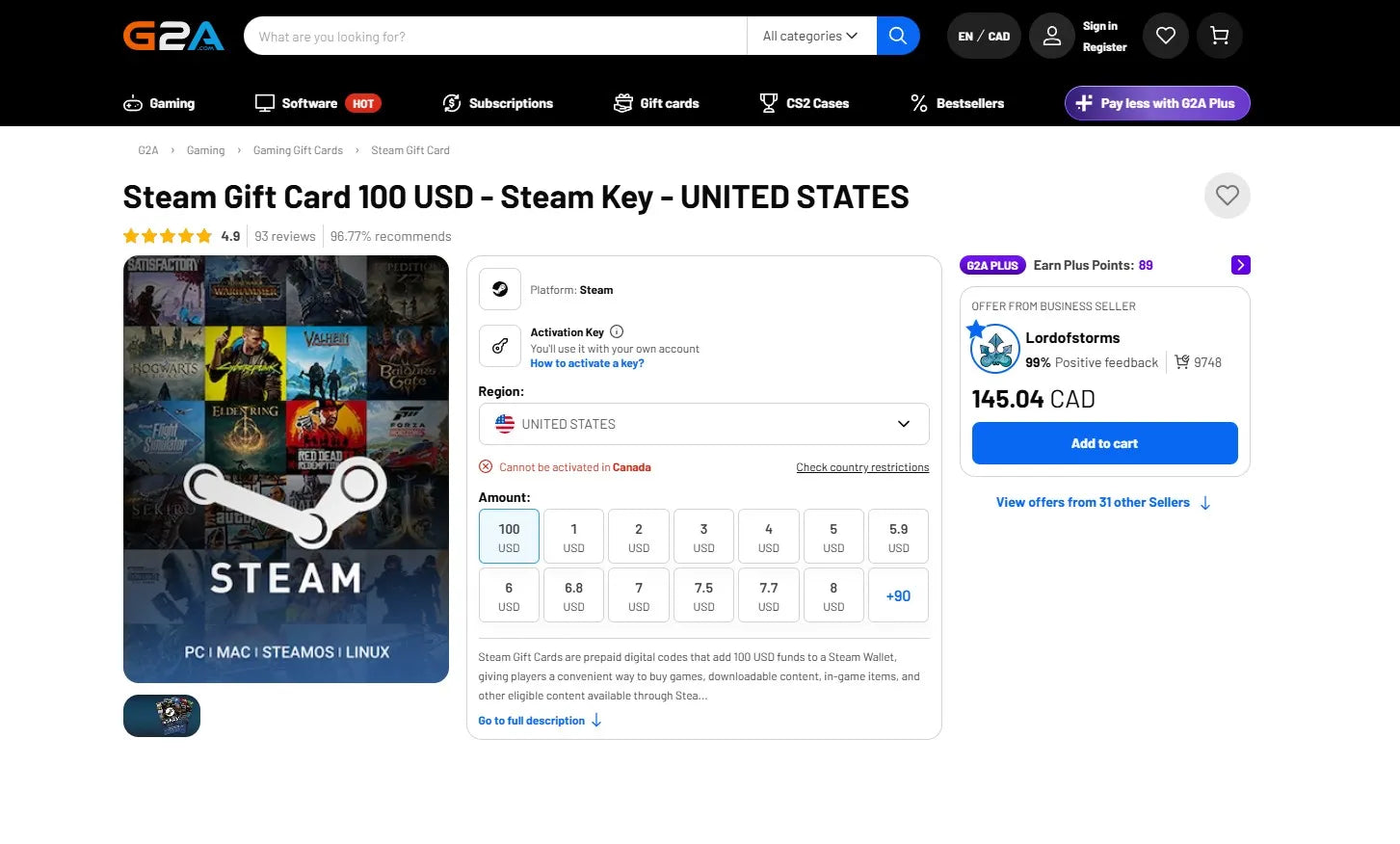Viewport: 1400px width, 844px height.
Task: Open Check country restrictions link
Action: click(862, 467)
